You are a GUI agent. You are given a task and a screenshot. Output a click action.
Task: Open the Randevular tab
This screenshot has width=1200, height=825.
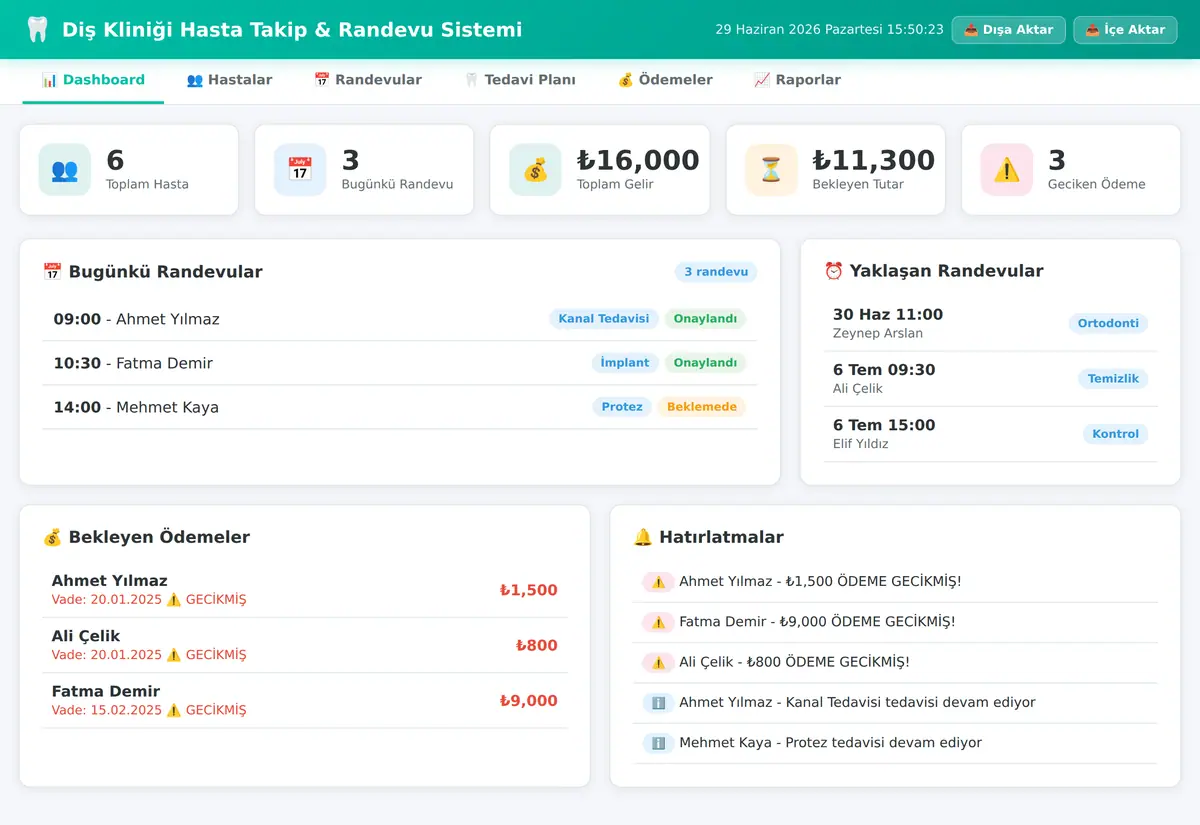click(x=368, y=80)
